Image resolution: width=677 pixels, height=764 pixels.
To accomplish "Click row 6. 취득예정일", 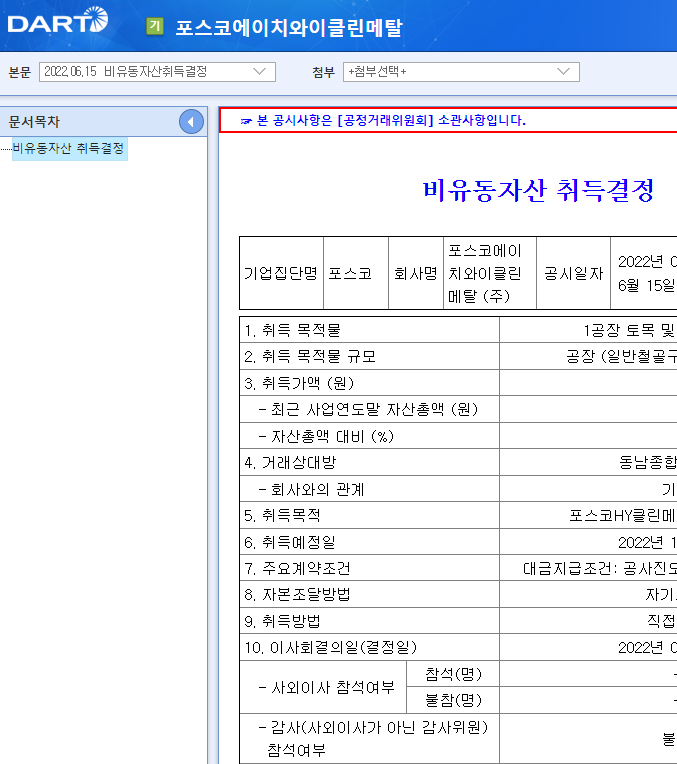I will pos(369,542).
